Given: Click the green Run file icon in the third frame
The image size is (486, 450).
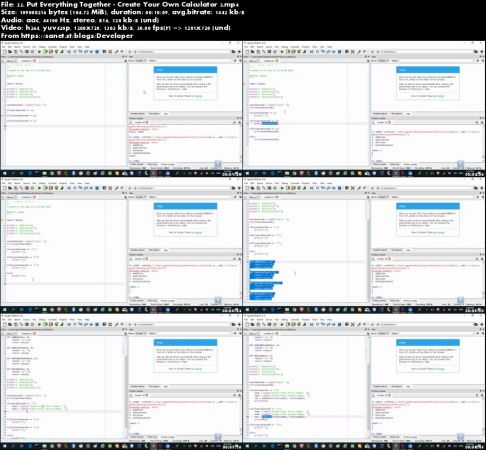Looking at the screenshot, I should (39, 188).
